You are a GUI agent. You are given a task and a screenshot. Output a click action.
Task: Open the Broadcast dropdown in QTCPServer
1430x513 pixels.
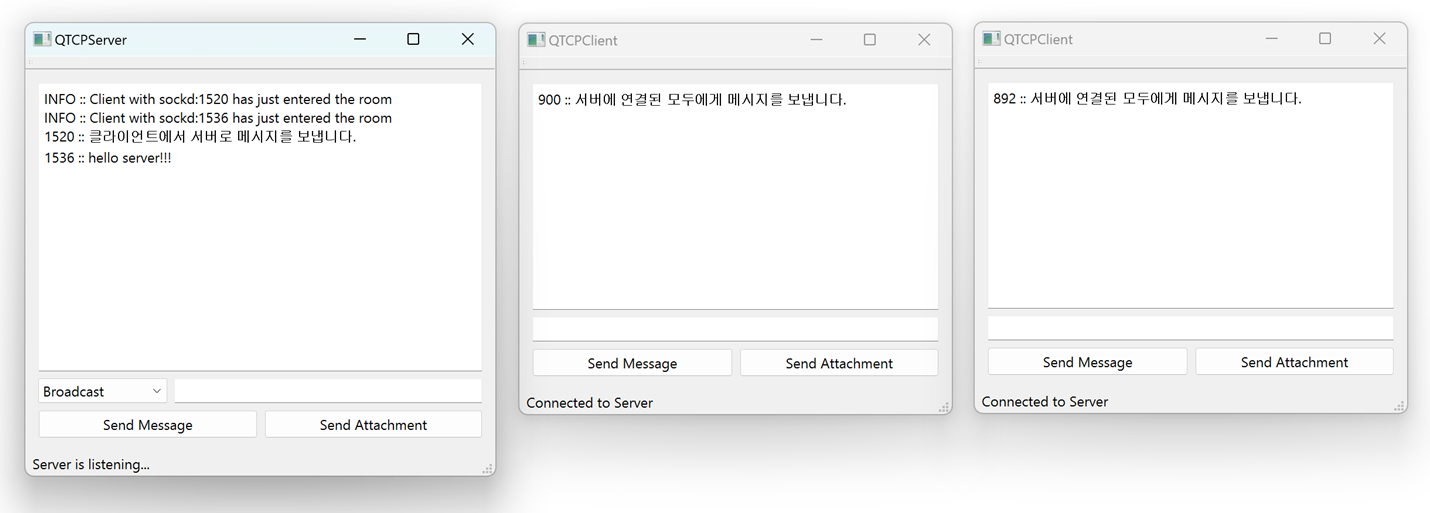coord(103,391)
